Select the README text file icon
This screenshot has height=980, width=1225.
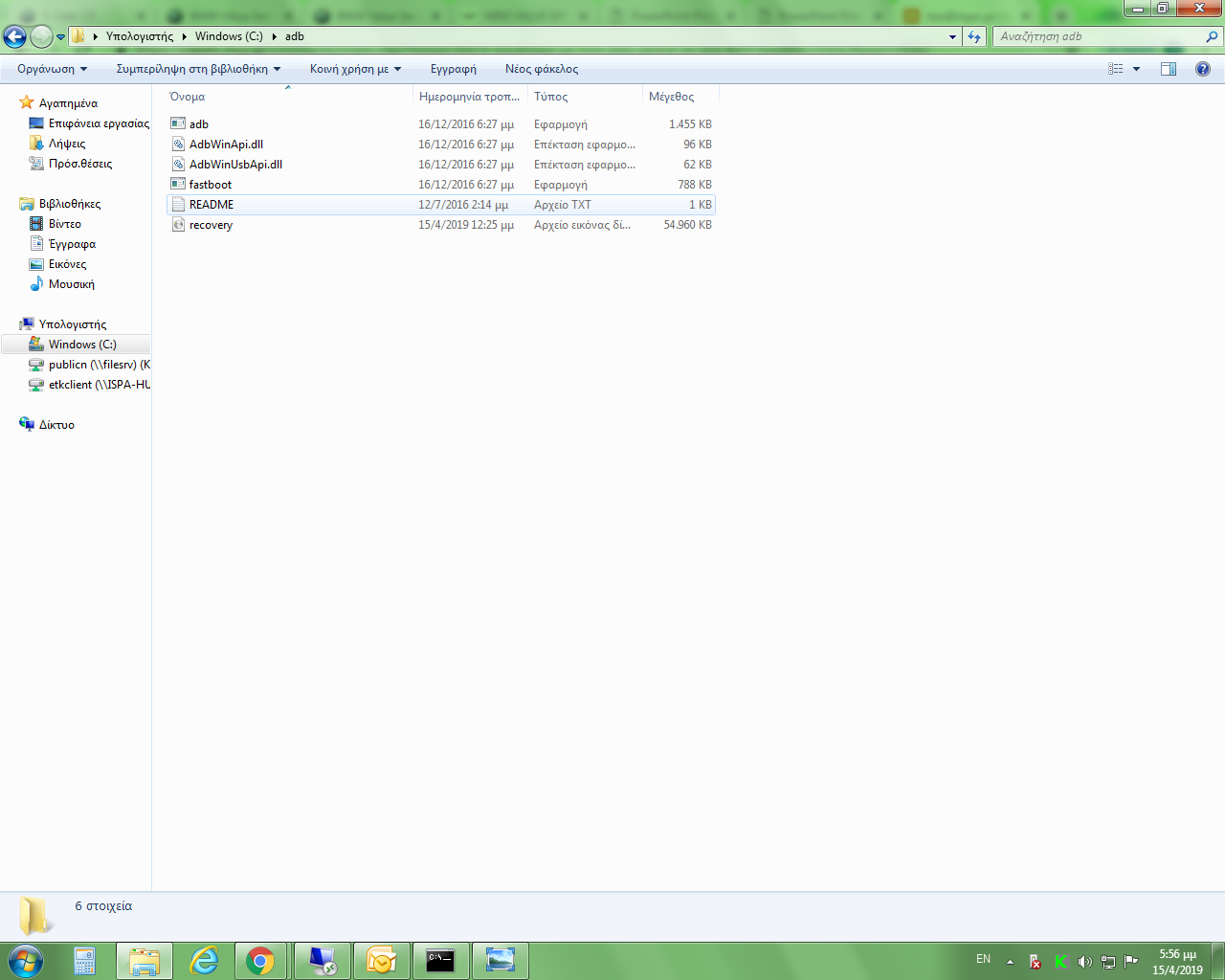[178, 204]
